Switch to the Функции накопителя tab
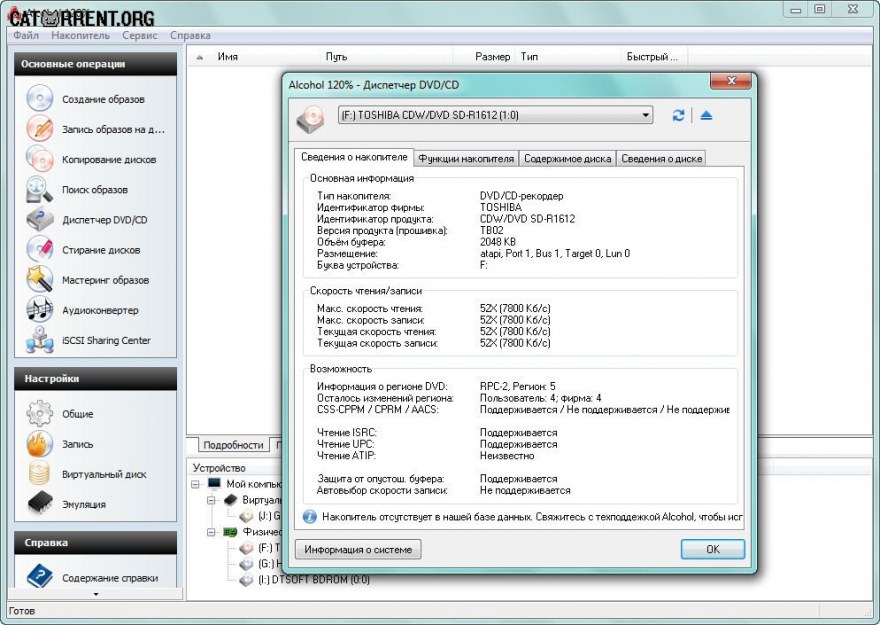 click(466, 159)
